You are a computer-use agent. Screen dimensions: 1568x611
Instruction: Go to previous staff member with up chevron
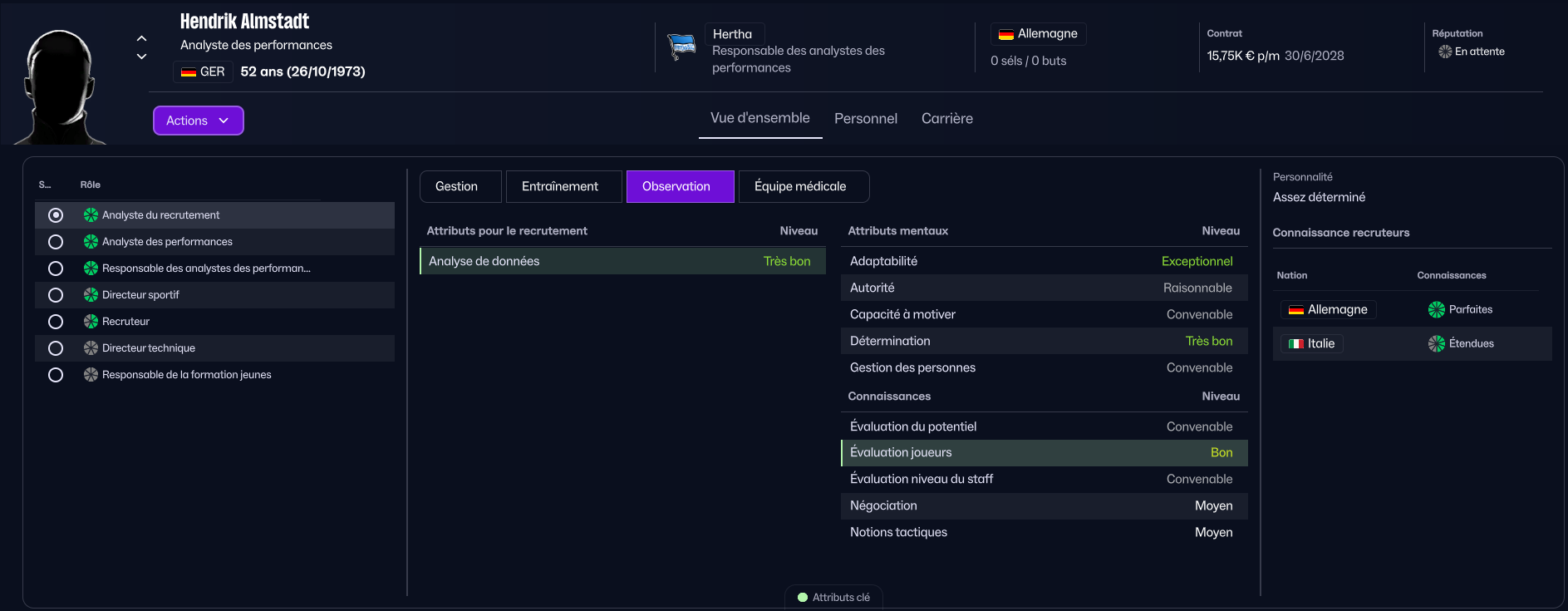[141, 38]
